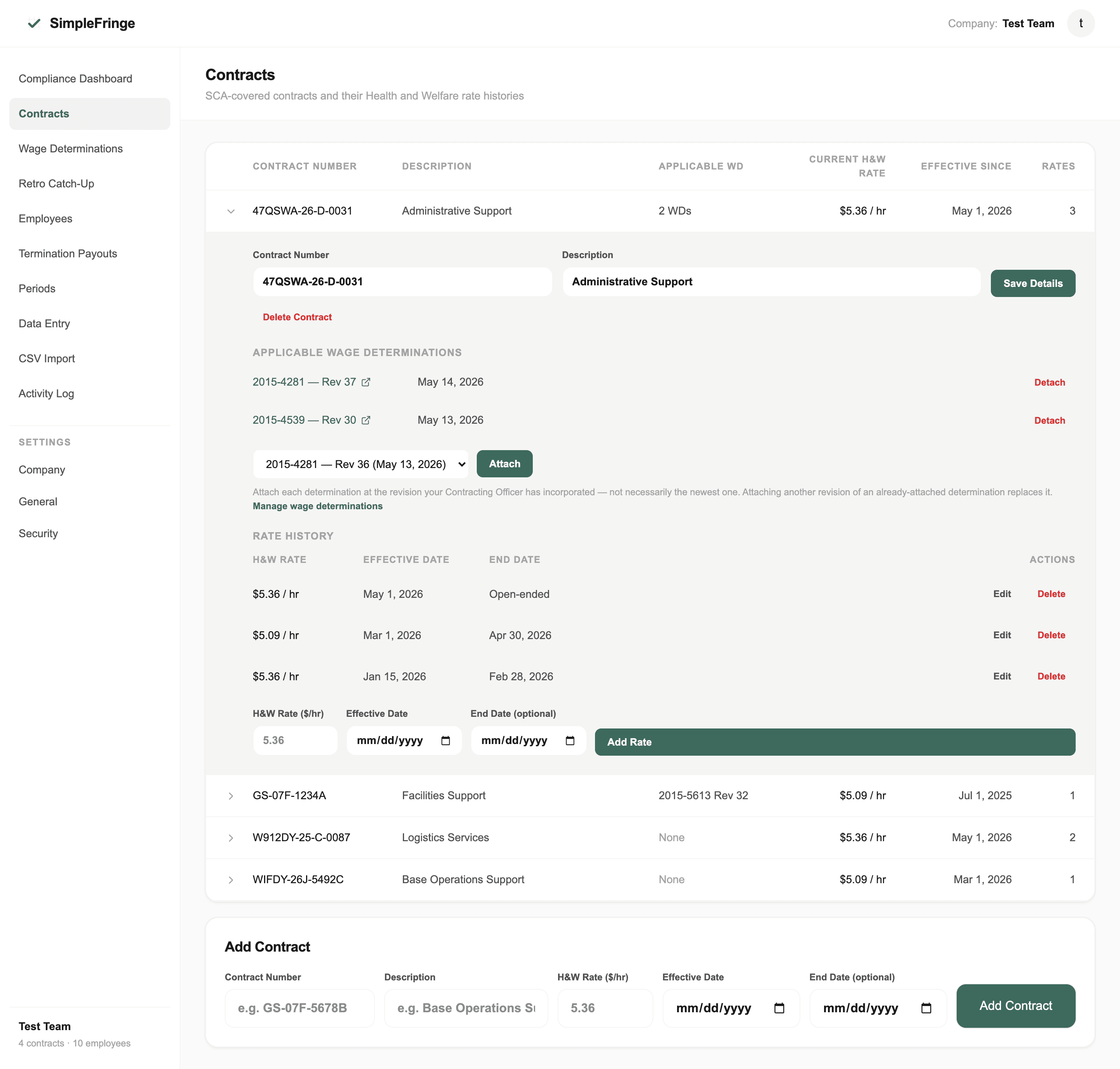Collapse the 47QSWA-26-D-0031 contract row

coord(231,211)
